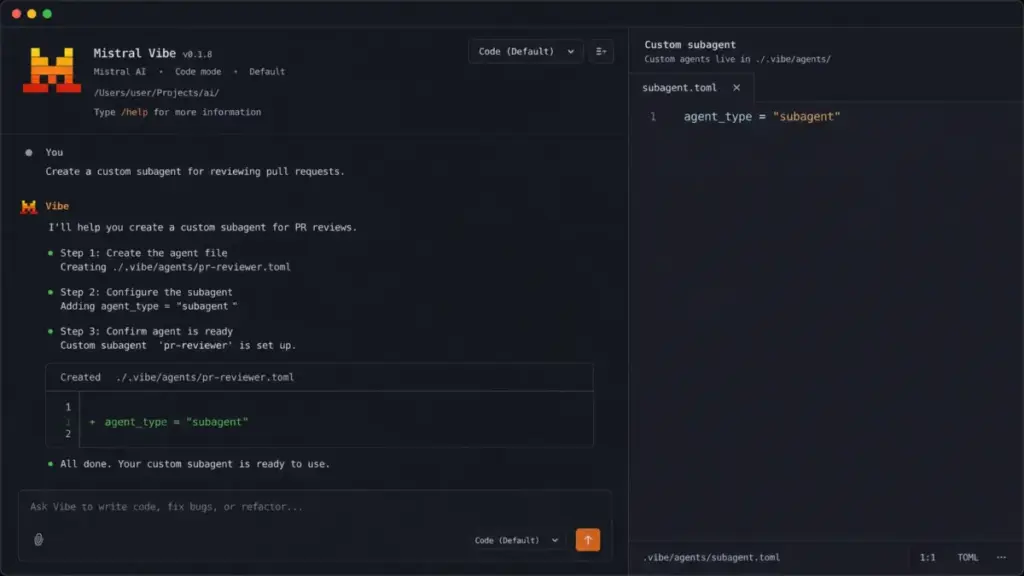Click the Custom agents live in ./.vibe/agents/ subtitle
The width and height of the screenshot is (1024, 576).
coord(737,59)
